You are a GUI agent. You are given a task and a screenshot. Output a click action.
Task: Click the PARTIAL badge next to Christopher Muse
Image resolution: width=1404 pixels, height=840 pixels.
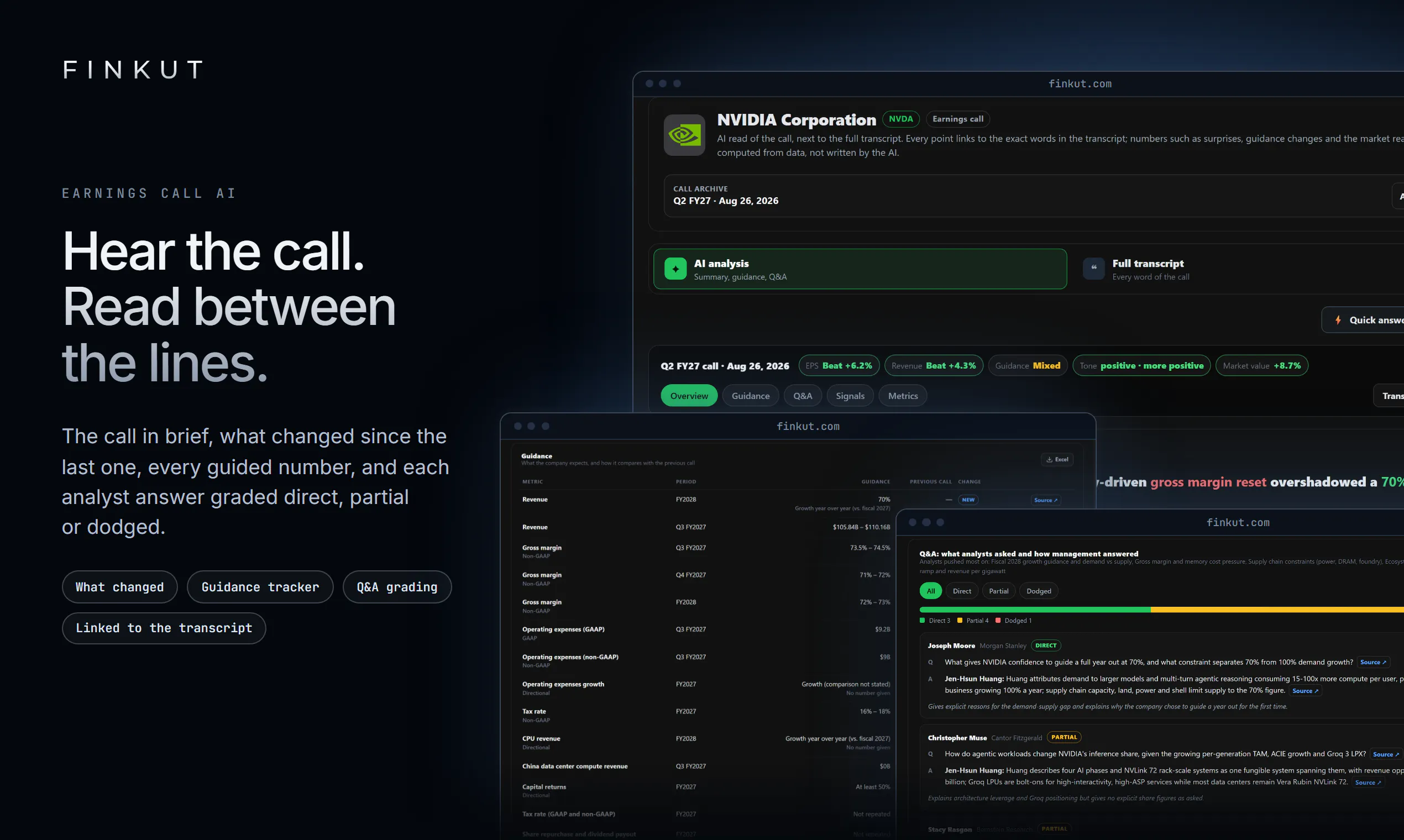pyautogui.click(x=1064, y=737)
